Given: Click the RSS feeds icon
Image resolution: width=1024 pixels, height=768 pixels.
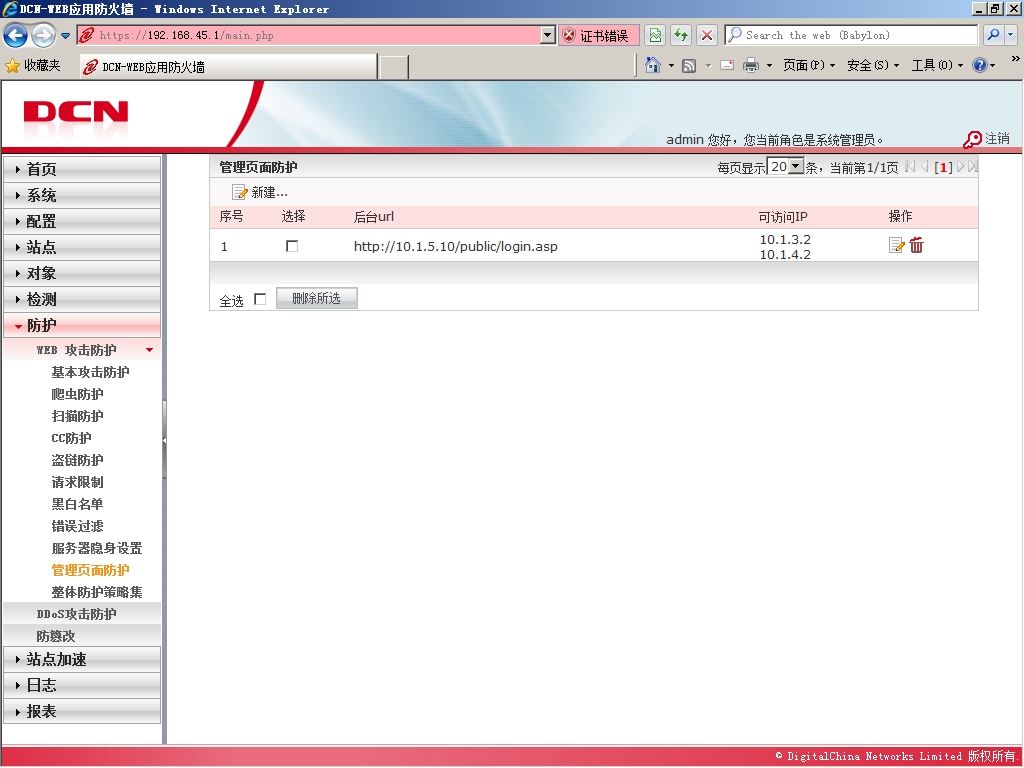Looking at the screenshot, I should [x=688, y=65].
